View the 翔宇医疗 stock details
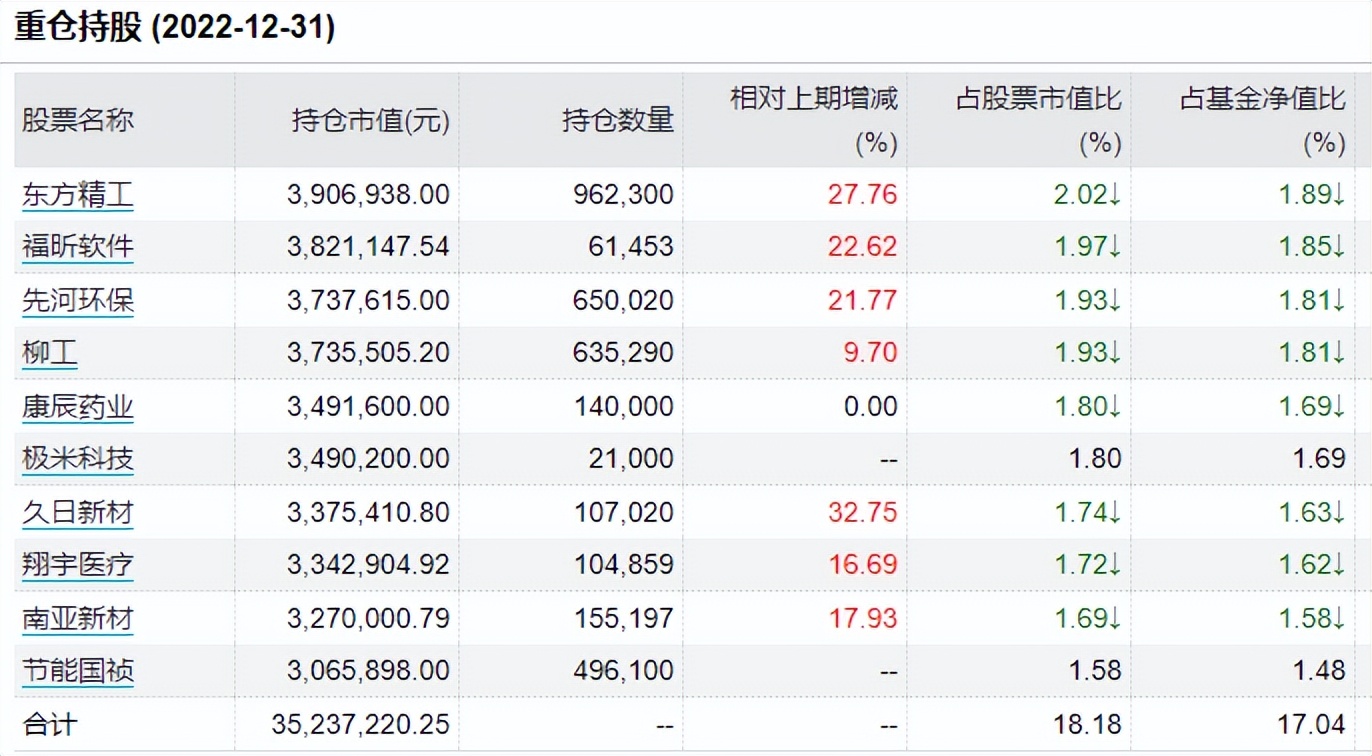1372x756 pixels. pos(76,565)
